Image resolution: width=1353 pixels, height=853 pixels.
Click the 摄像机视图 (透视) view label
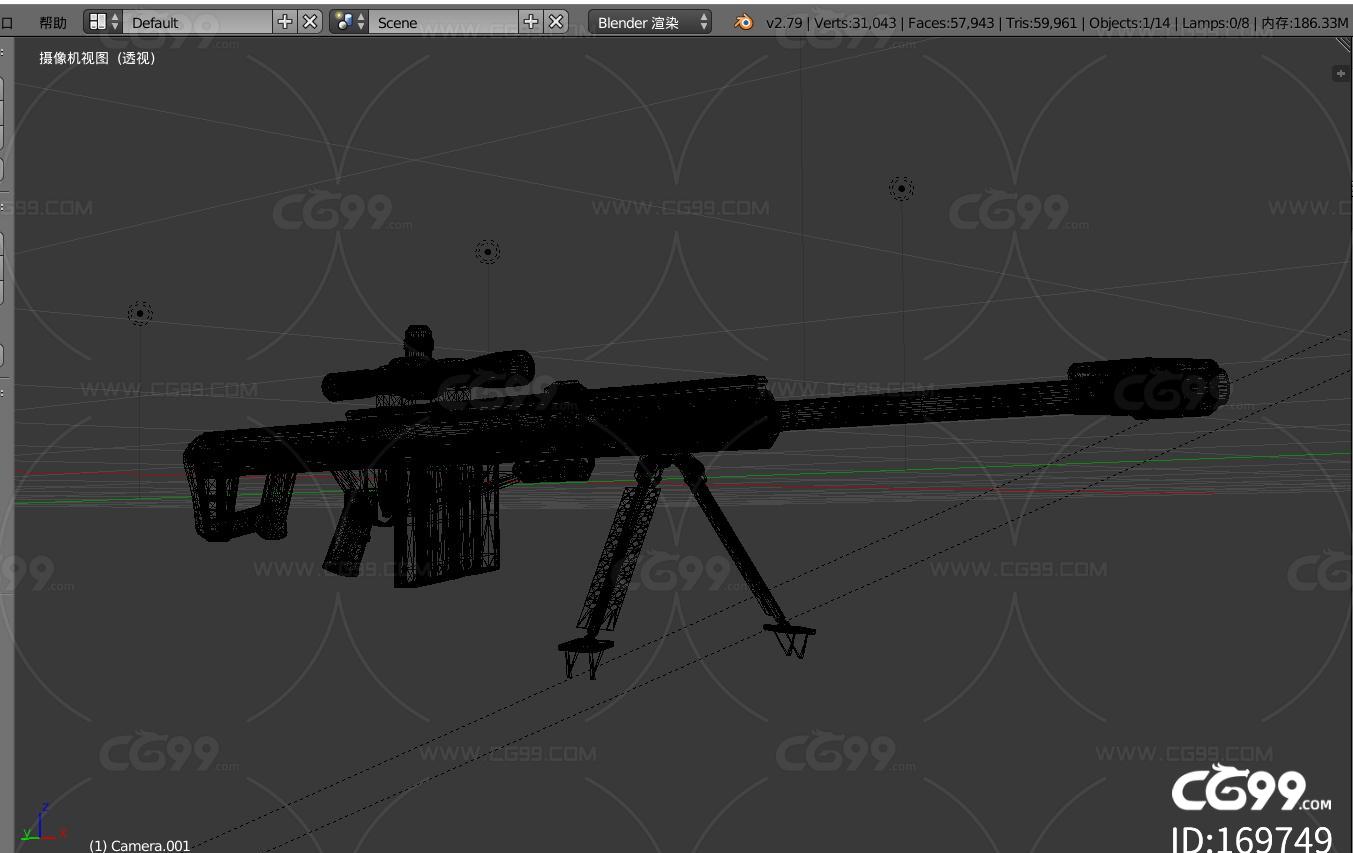(x=97, y=58)
